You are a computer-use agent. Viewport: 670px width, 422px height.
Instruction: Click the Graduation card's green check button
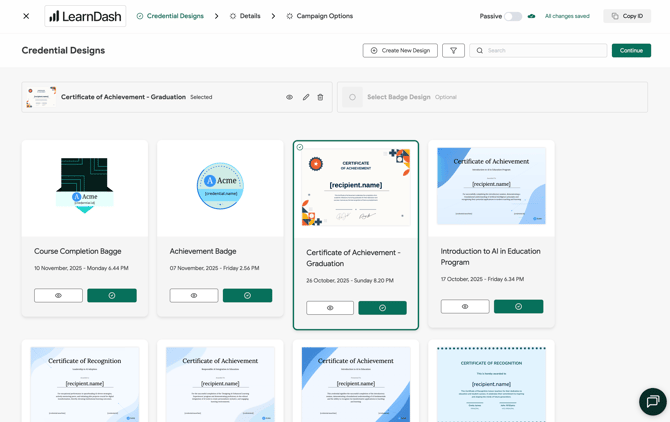[382, 308]
